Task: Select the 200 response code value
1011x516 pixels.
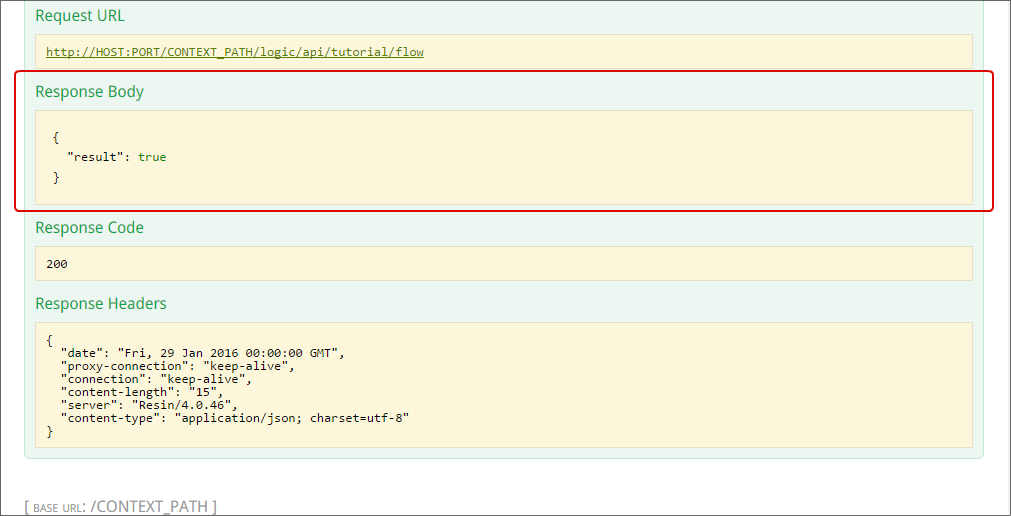Action: (x=57, y=264)
